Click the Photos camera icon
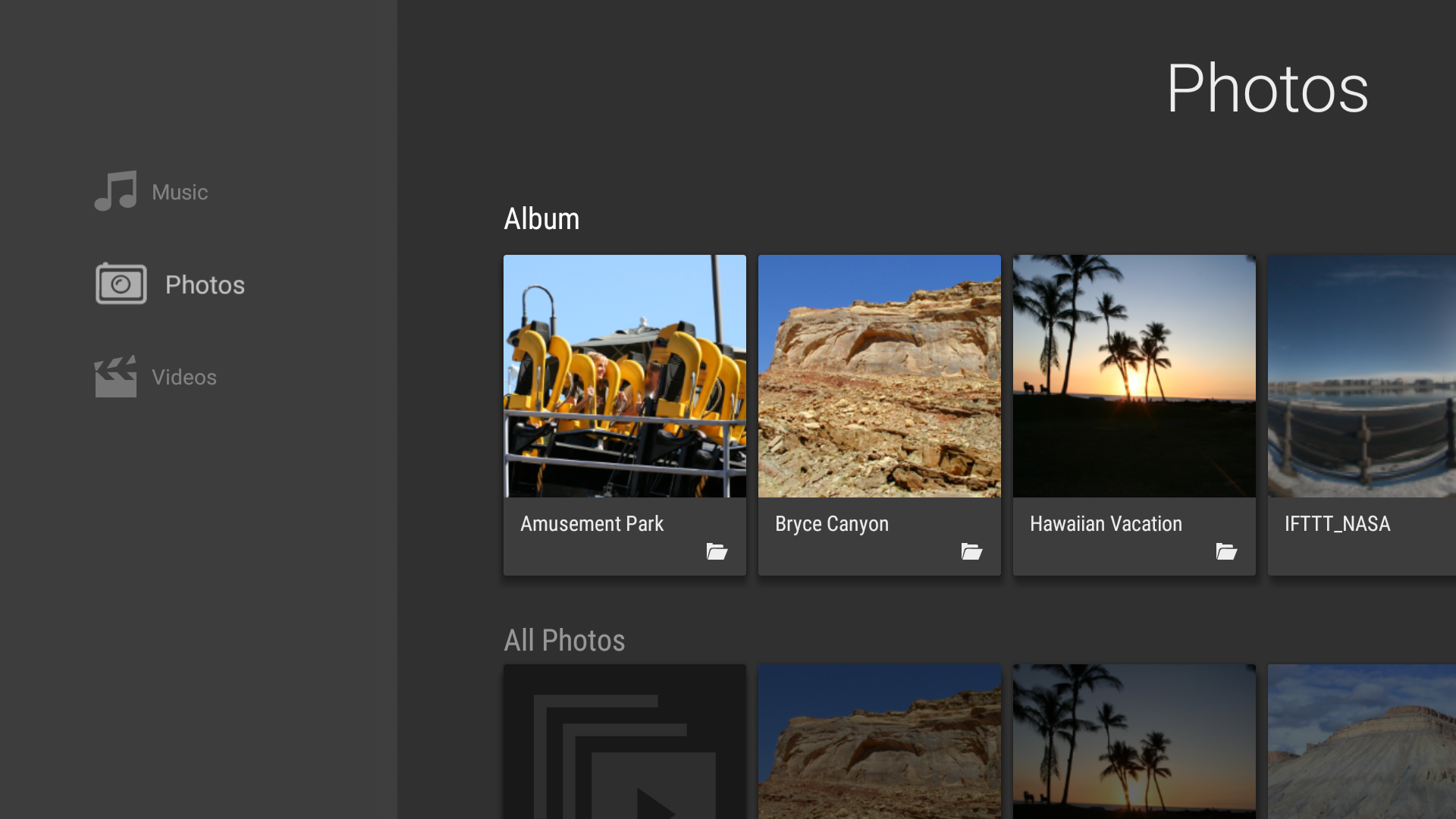Image resolution: width=1456 pixels, height=819 pixels. (x=121, y=284)
